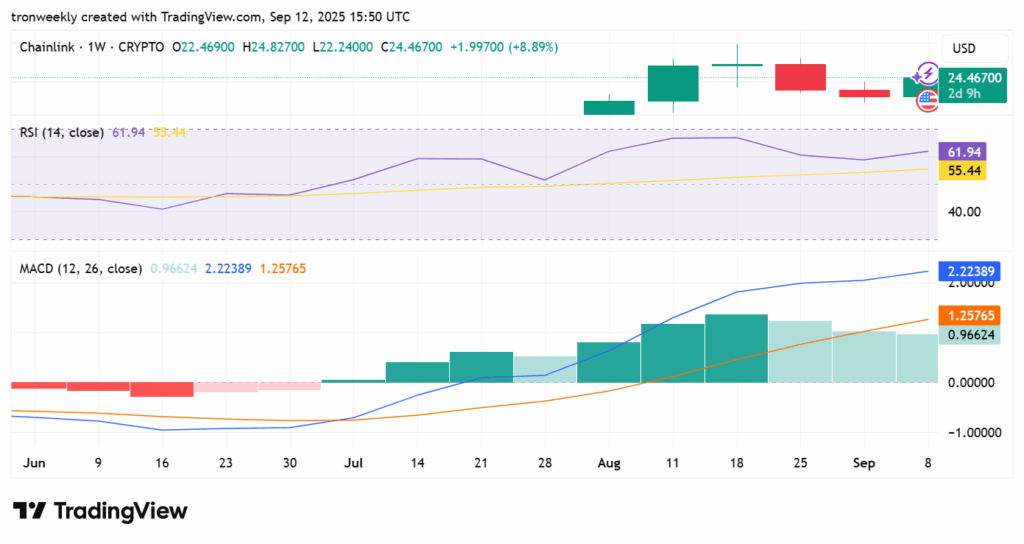Image resolution: width=1024 pixels, height=544 pixels.
Task: Click the large red Aug 25 candlestick
Action: [800, 77]
